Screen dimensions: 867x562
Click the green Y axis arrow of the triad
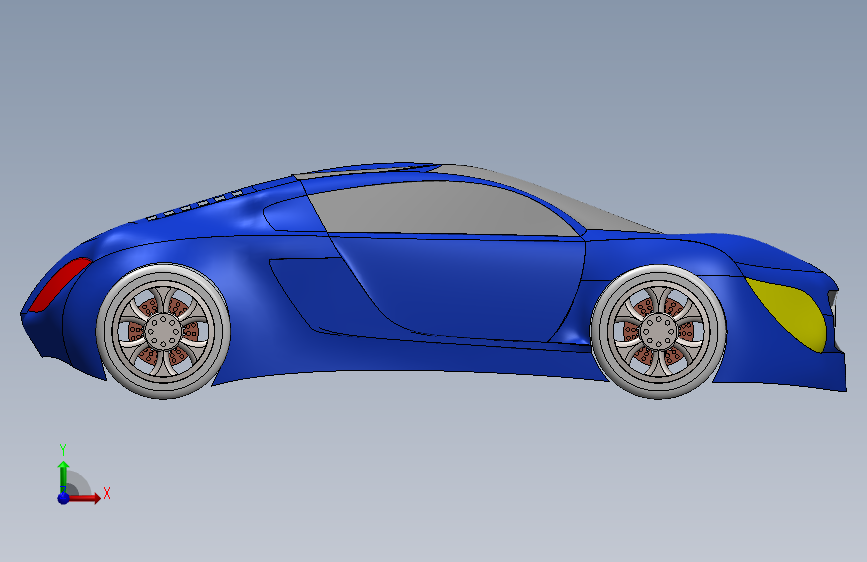[x=64, y=477]
